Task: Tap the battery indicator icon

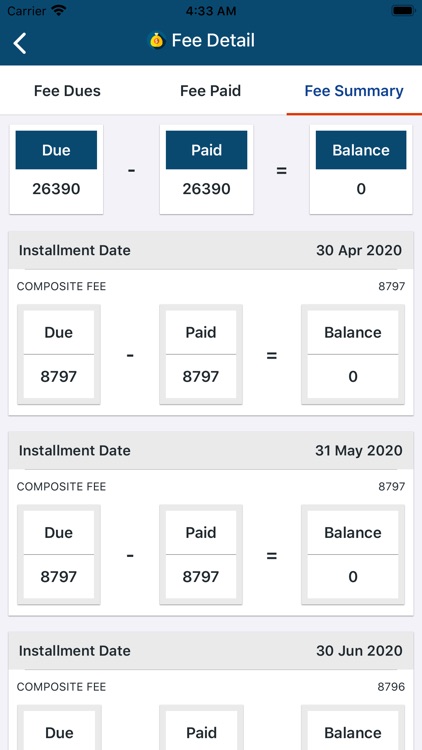Action: click(402, 11)
